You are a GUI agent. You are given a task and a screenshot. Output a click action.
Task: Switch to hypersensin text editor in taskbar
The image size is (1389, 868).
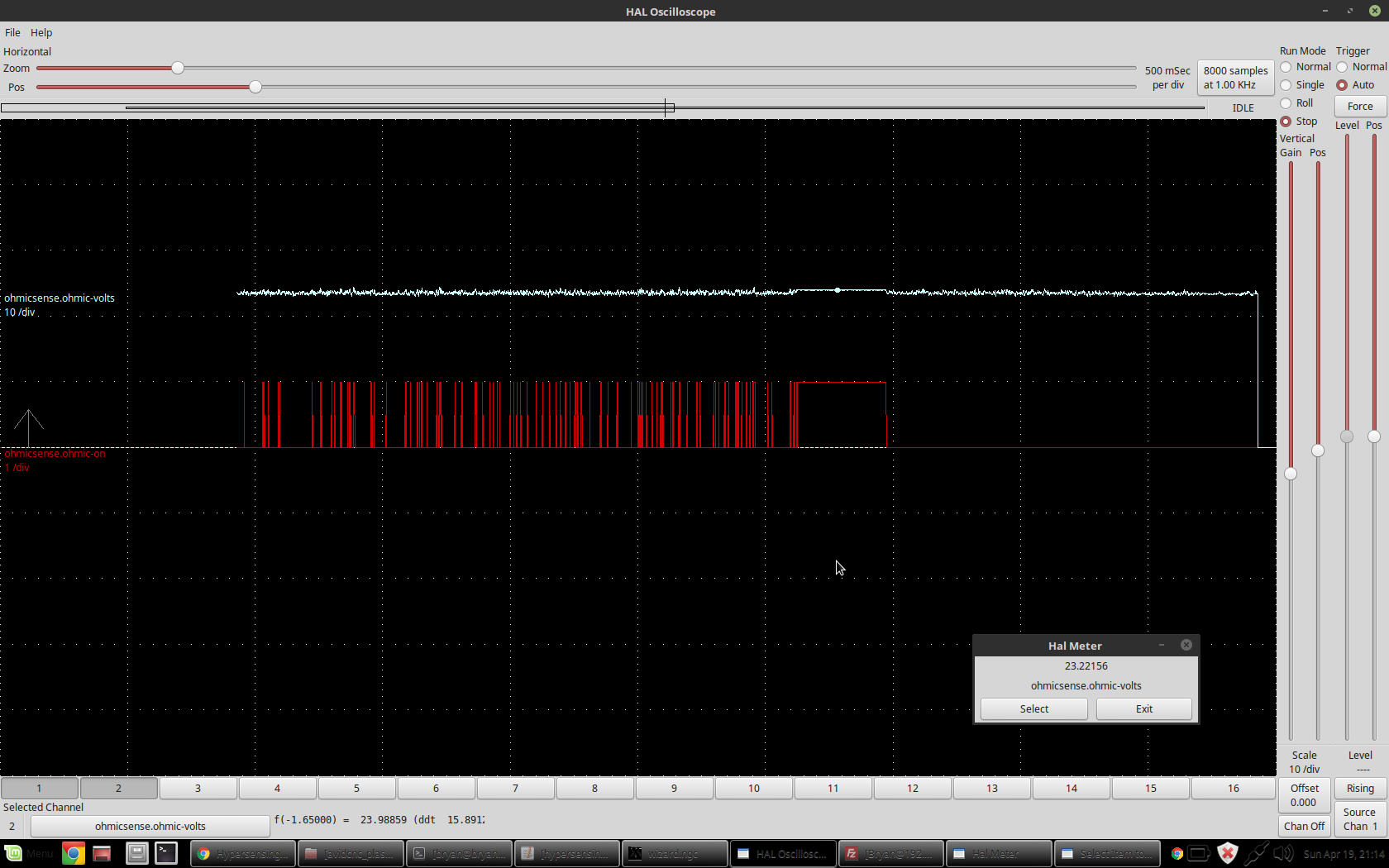[567, 854]
